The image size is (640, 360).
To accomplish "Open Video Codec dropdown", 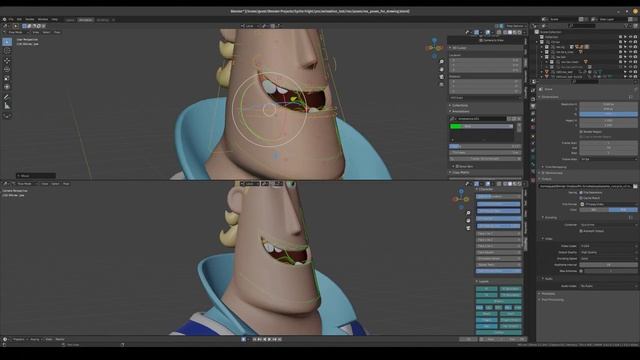I will pos(608,246).
